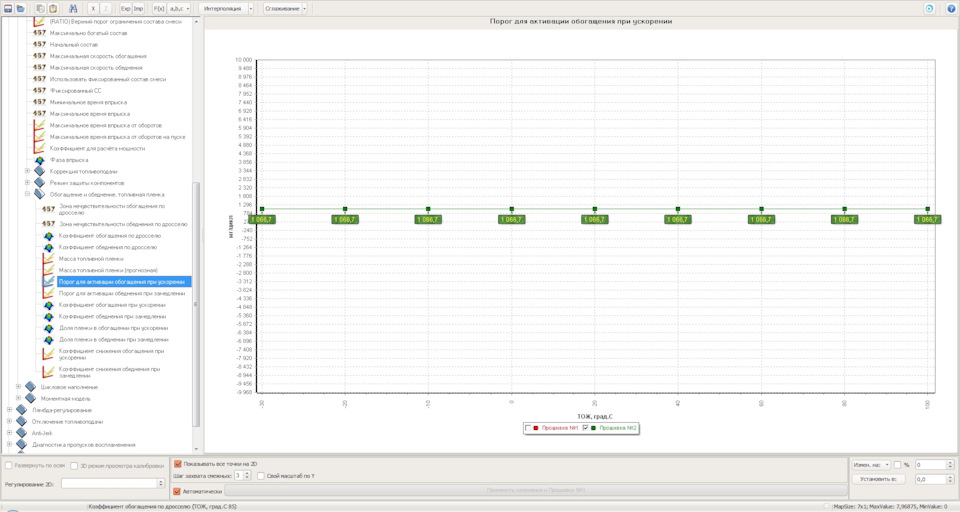Viewport: 960px width, 512px height.
Task: Select Максимальная скорость обеднения item
Action: tap(96, 67)
